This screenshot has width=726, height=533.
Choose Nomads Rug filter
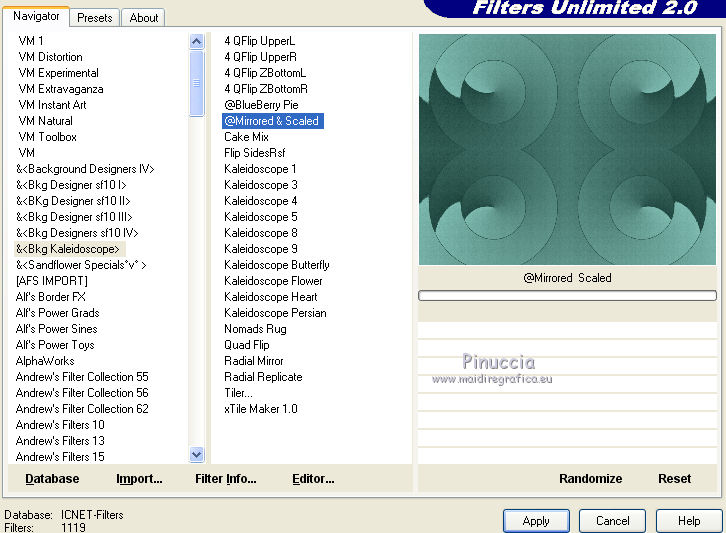(x=256, y=329)
